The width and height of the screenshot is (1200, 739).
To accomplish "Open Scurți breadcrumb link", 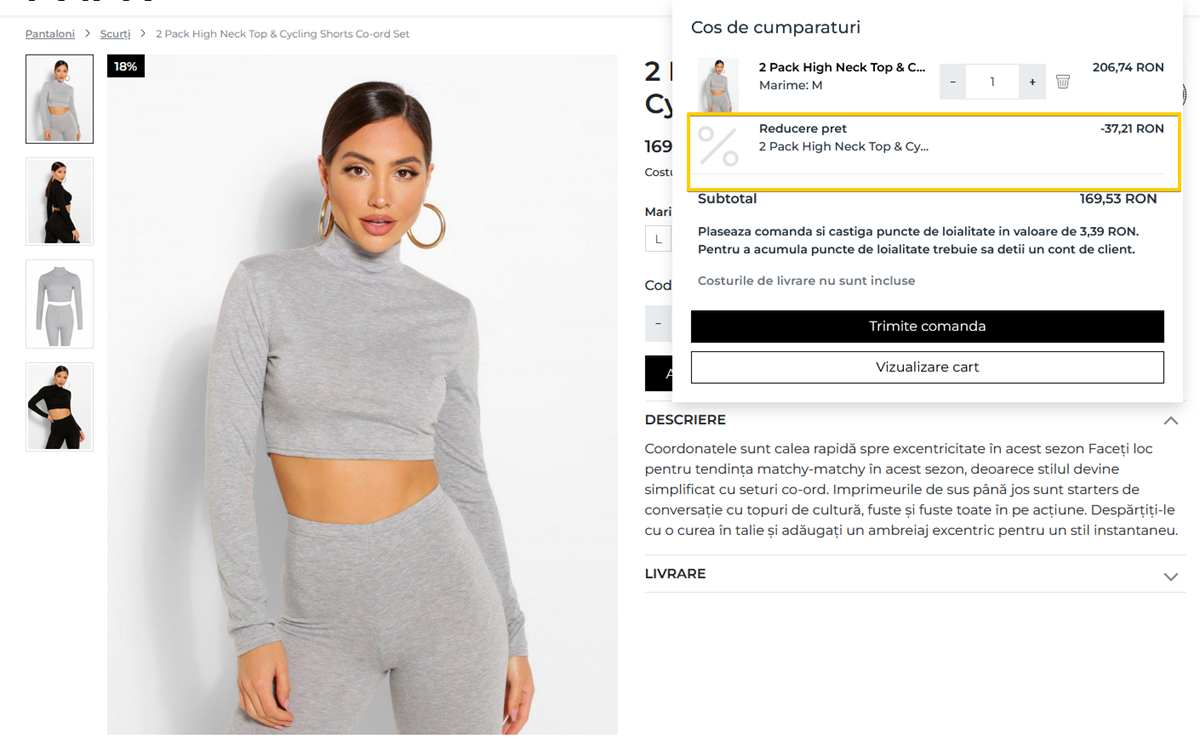I will 115,34.
